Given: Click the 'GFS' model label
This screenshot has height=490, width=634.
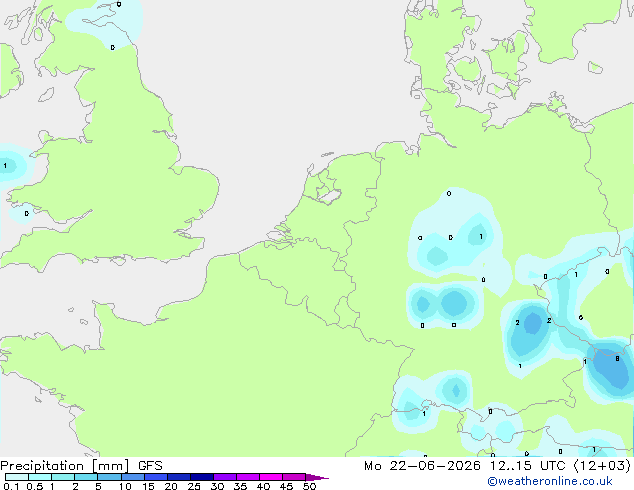Looking at the screenshot, I should pos(150,466).
